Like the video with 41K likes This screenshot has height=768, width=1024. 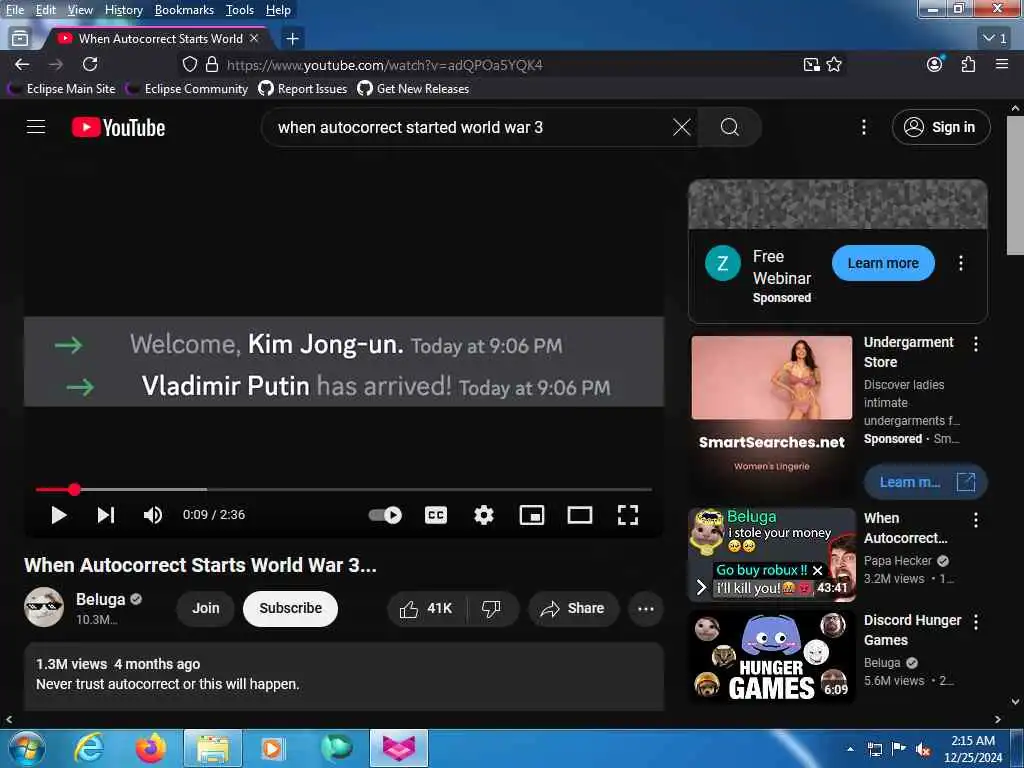tap(427, 609)
